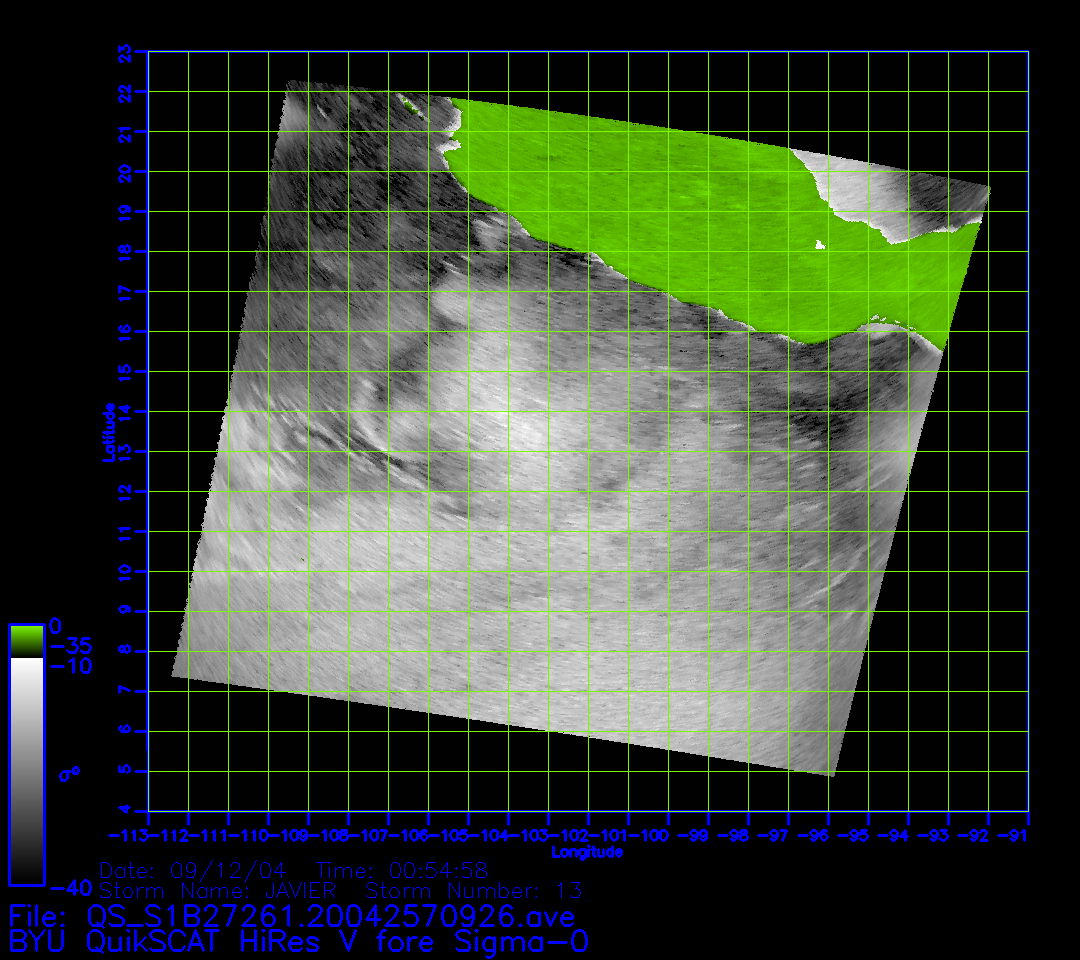Click the Latitude axis title

coord(109,431)
